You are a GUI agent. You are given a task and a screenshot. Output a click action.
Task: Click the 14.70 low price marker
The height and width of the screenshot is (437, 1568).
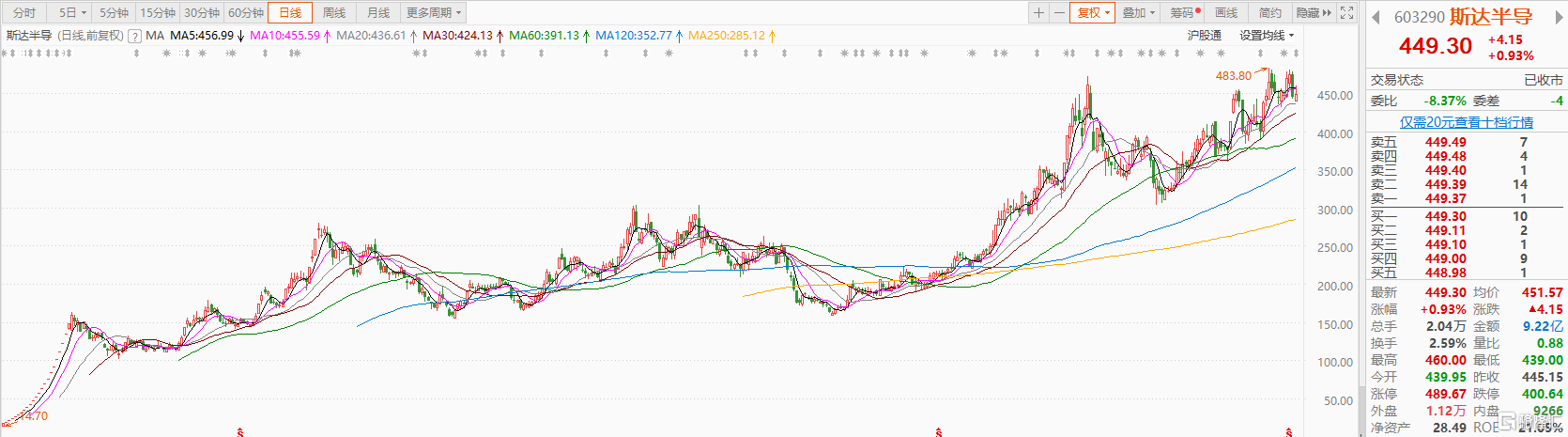tap(34, 416)
